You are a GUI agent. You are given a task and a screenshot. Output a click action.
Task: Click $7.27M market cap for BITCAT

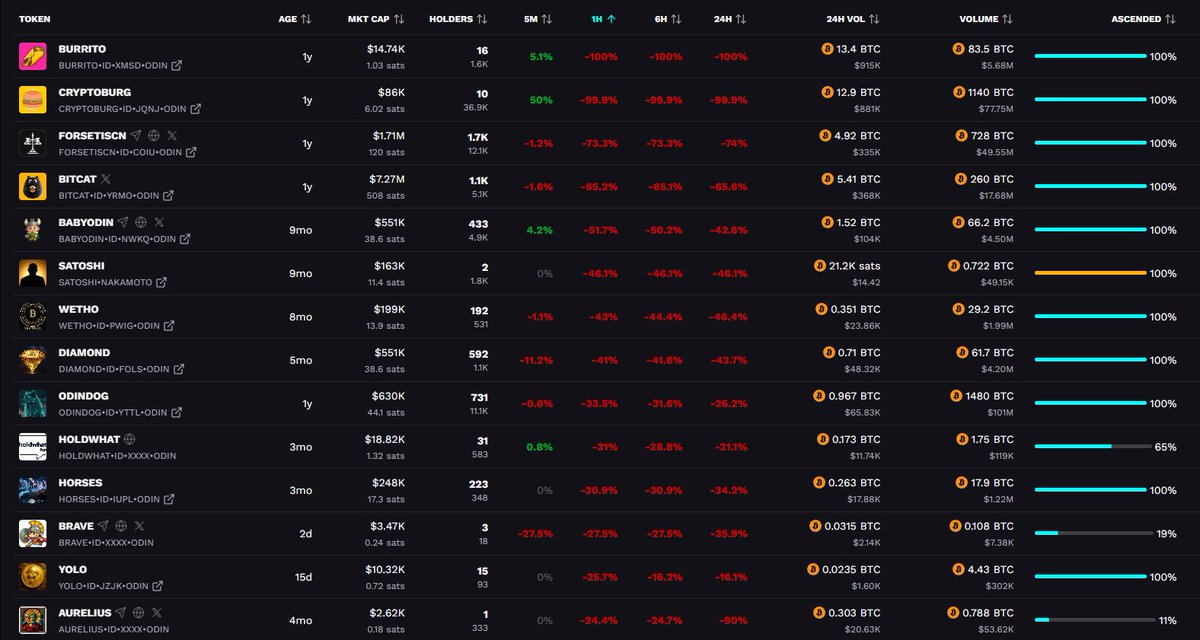tap(386, 178)
